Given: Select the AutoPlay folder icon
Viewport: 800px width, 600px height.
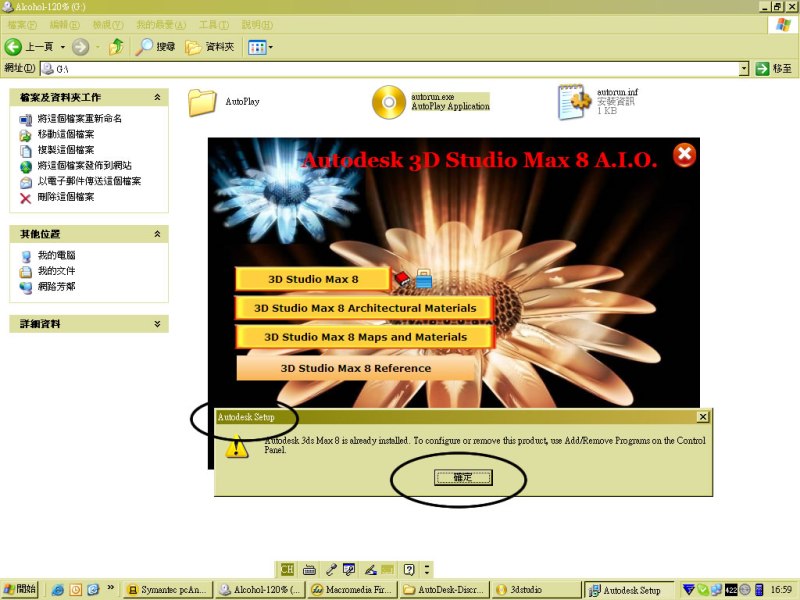Looking at the screenshot, I should 202,103.
